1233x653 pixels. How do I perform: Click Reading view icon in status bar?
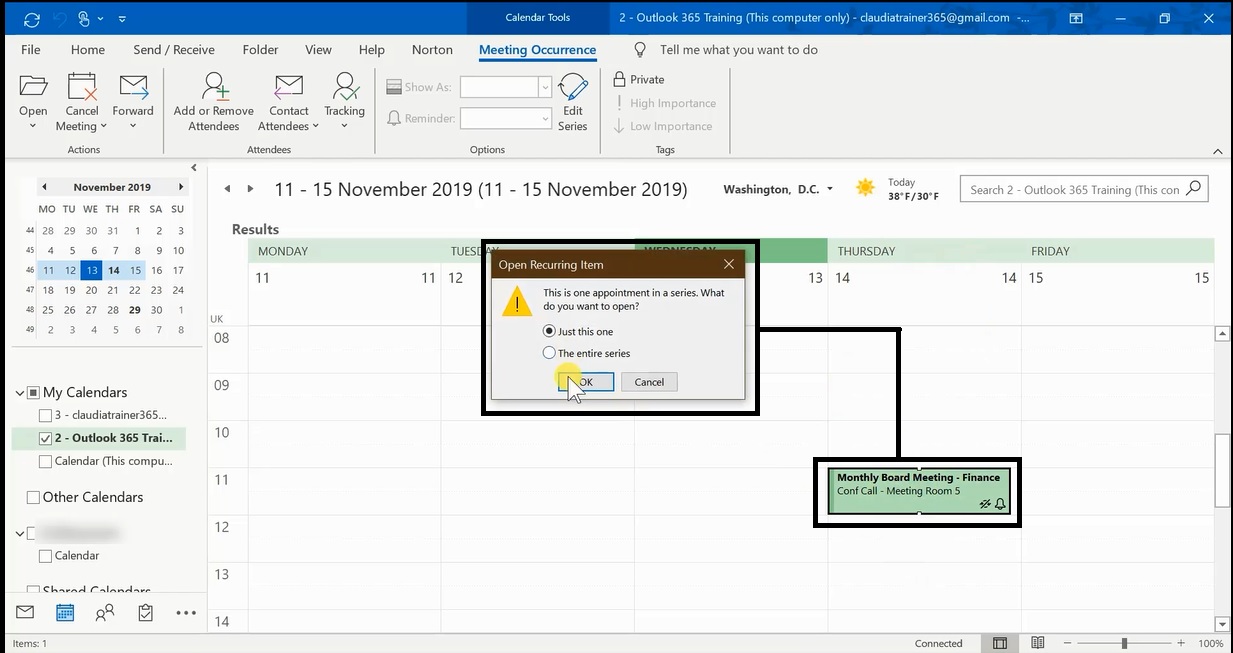1038,643
